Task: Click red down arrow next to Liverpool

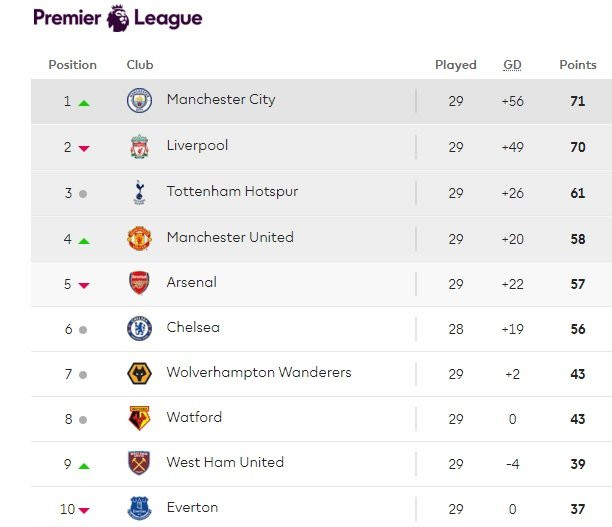Action: pos(84,148)
